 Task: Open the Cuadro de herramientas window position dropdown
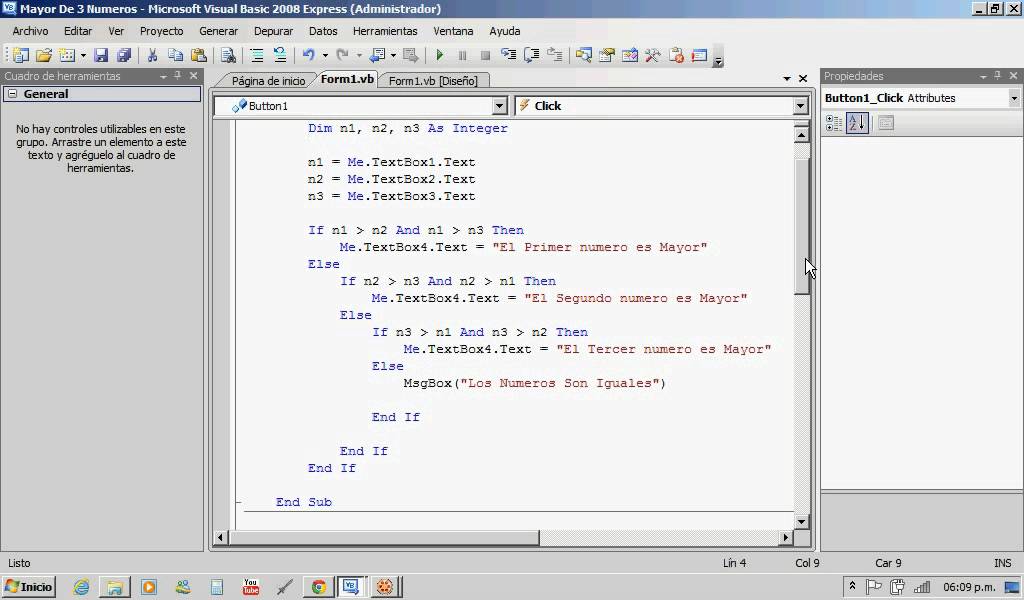click(x=163, y=76)
